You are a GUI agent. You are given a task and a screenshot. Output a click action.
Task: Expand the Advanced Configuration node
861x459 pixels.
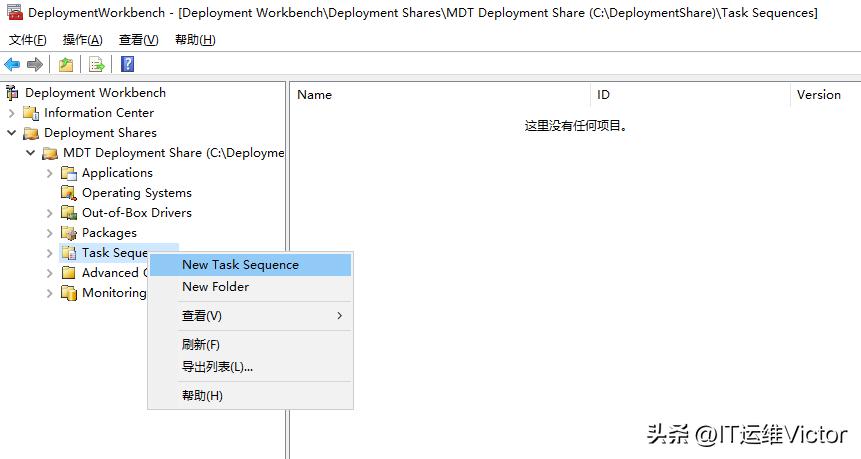[x=49, y=273]
